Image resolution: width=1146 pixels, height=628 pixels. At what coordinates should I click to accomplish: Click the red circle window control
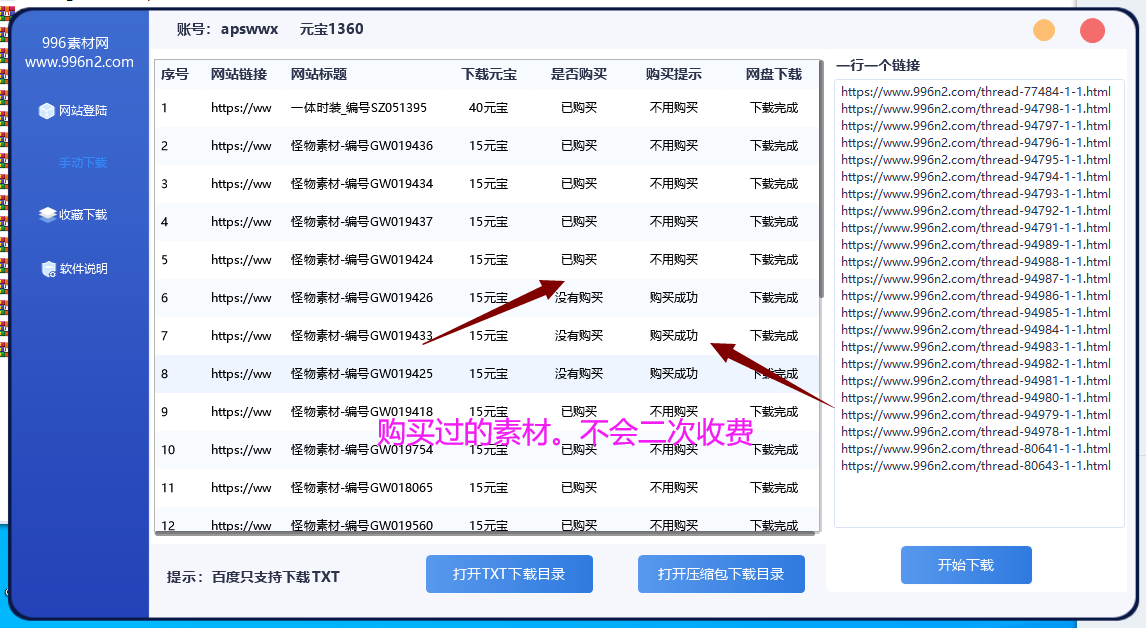pos(1091,30)
